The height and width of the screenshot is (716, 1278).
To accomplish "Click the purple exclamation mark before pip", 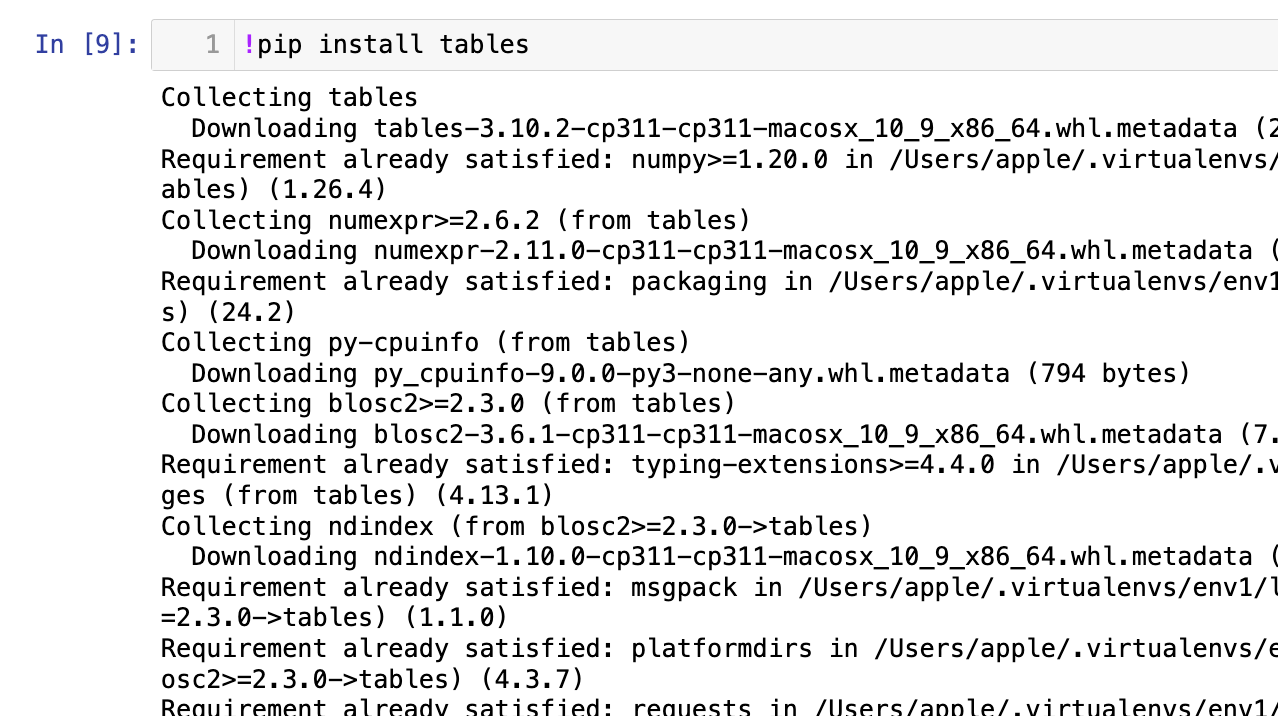I will point(249,45).
